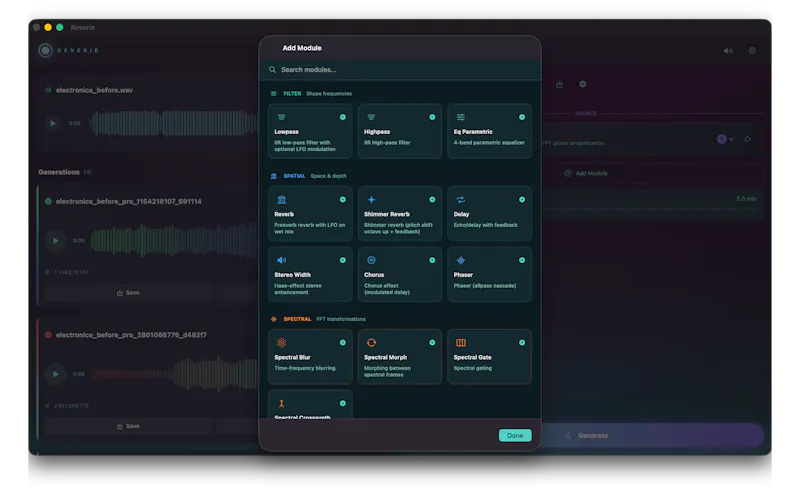Toggle the Phaser module dot
800x493 pixels.
click(522, 260)
